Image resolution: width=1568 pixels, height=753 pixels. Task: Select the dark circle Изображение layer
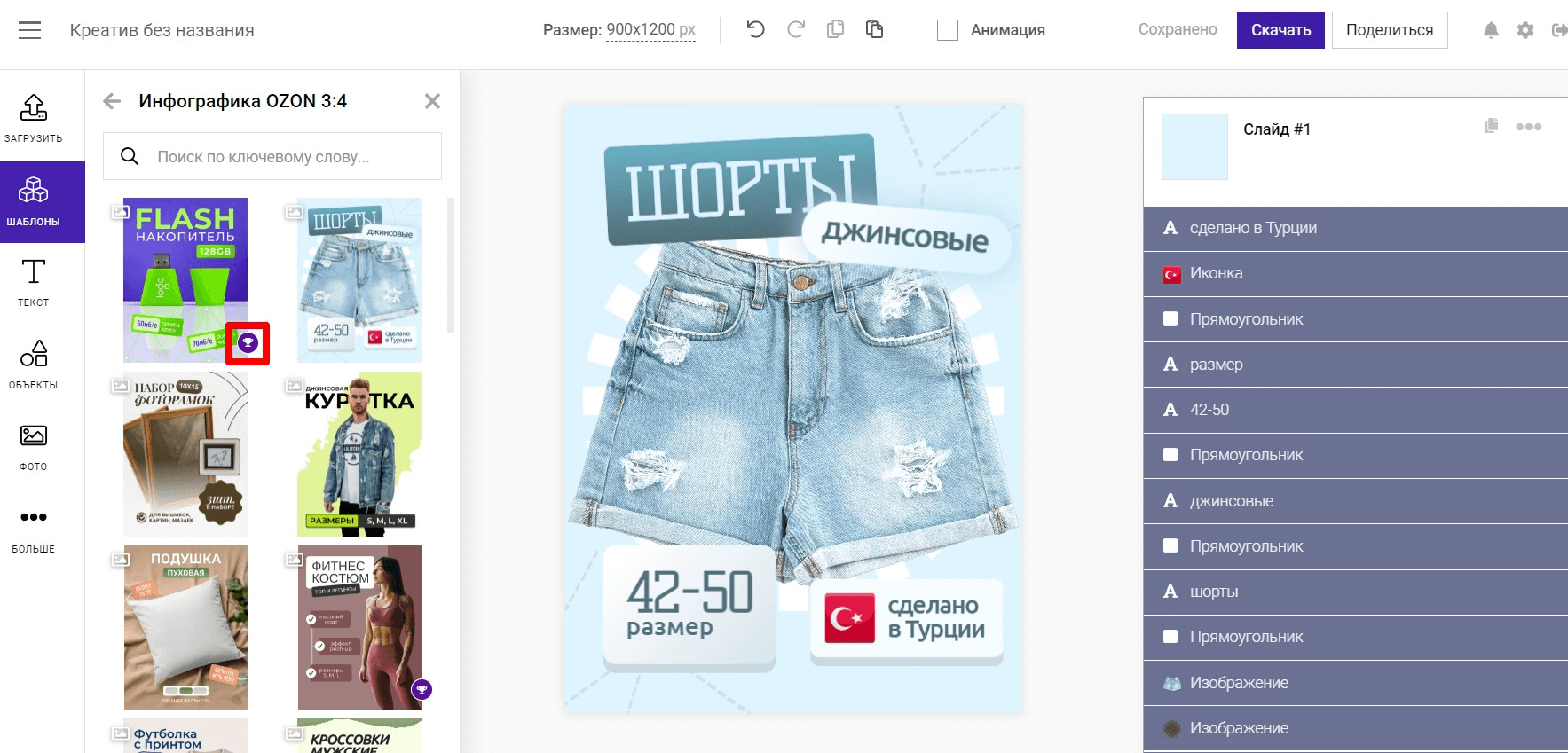(1356, 728)
